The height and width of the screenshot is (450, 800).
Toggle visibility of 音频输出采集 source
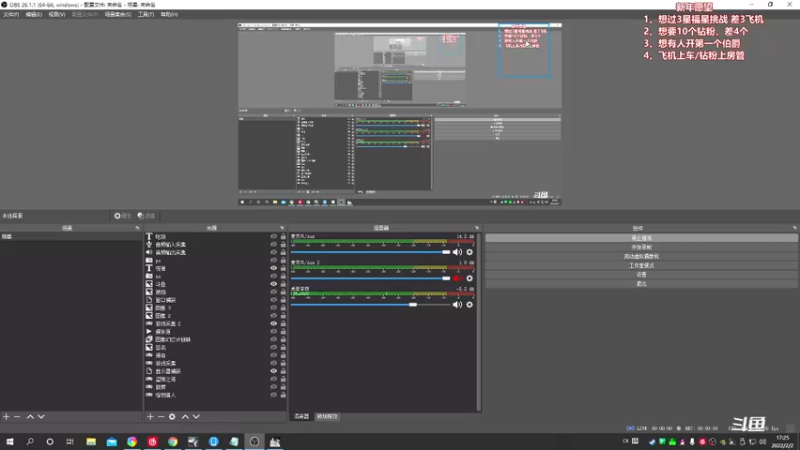click(x=273, y=253)
